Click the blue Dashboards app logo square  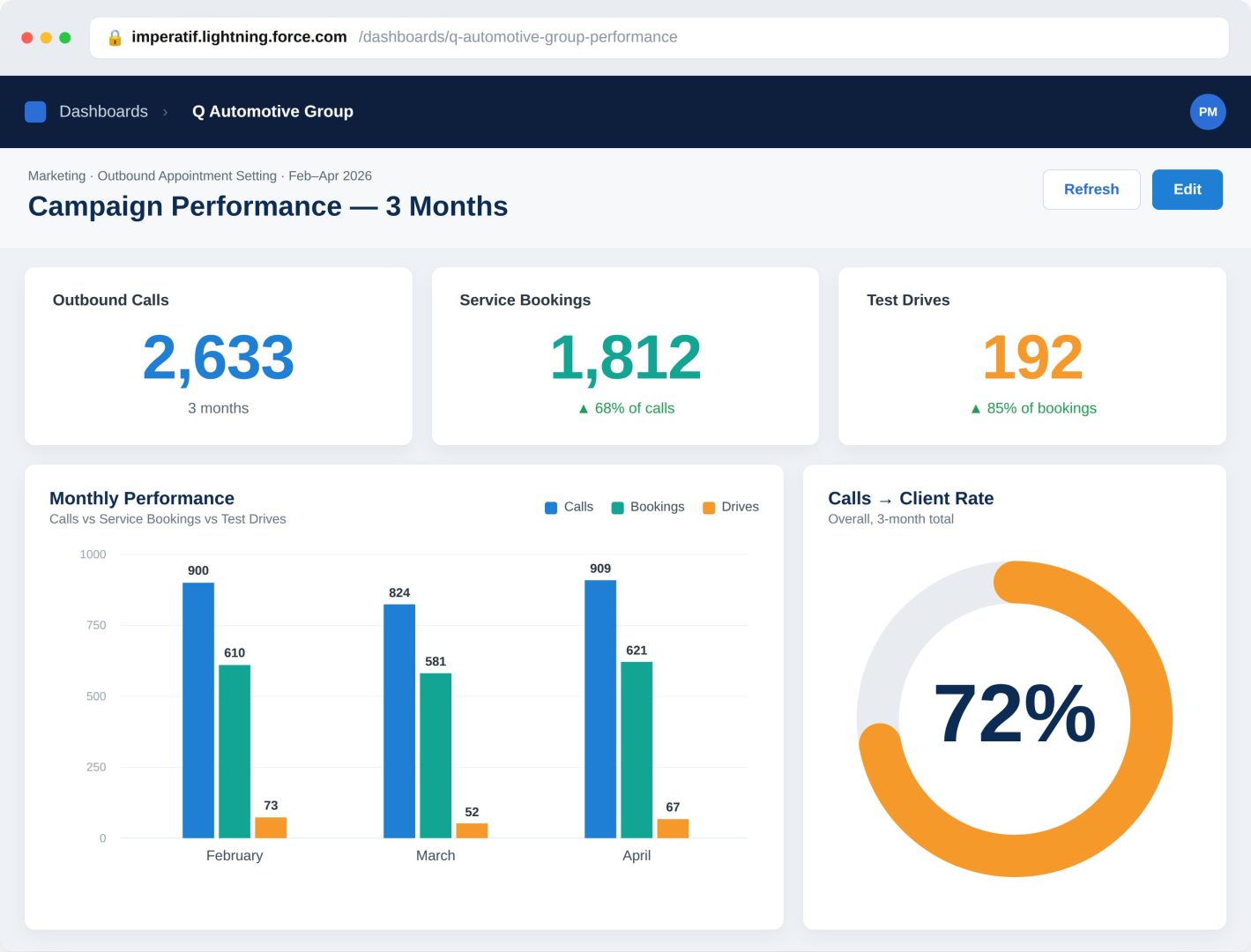(35, 112)
